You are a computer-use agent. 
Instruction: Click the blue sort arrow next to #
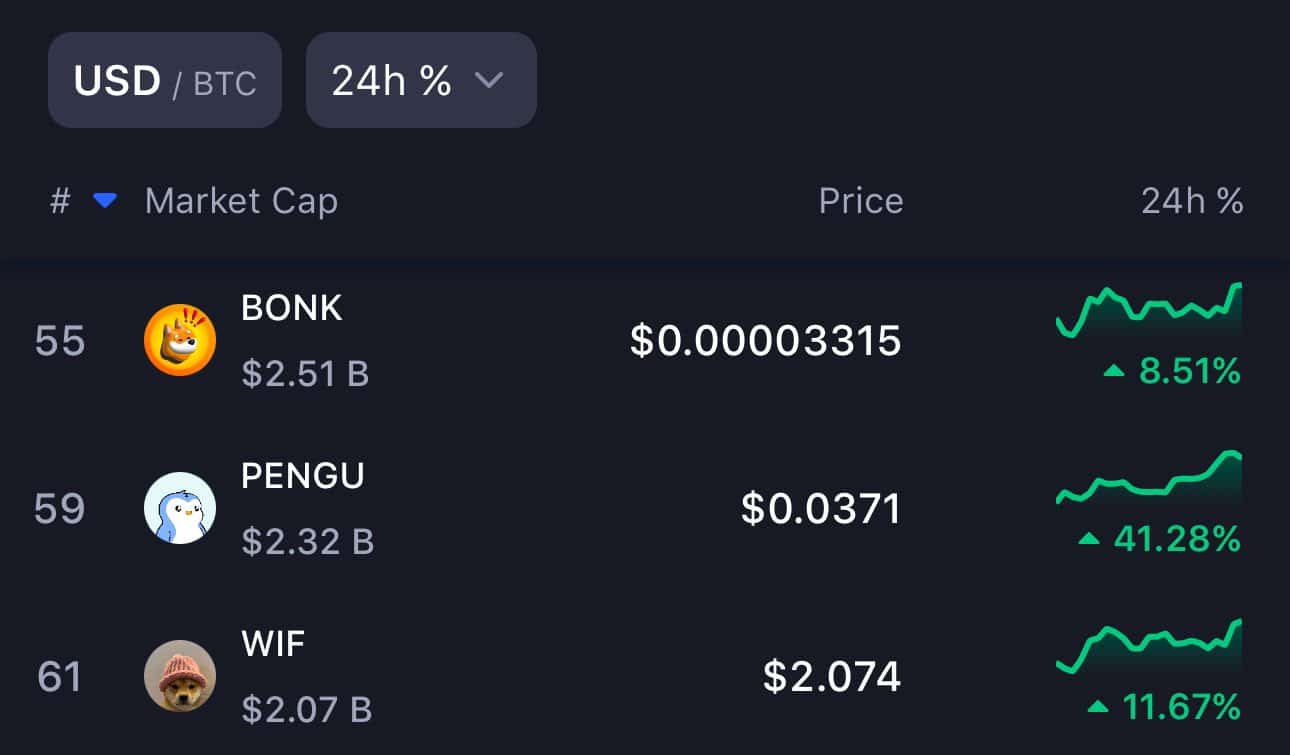pos(105,201)
